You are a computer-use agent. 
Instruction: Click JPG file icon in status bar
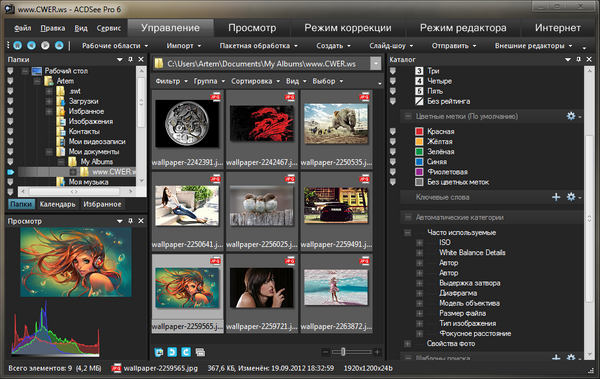tap(116, 368)
